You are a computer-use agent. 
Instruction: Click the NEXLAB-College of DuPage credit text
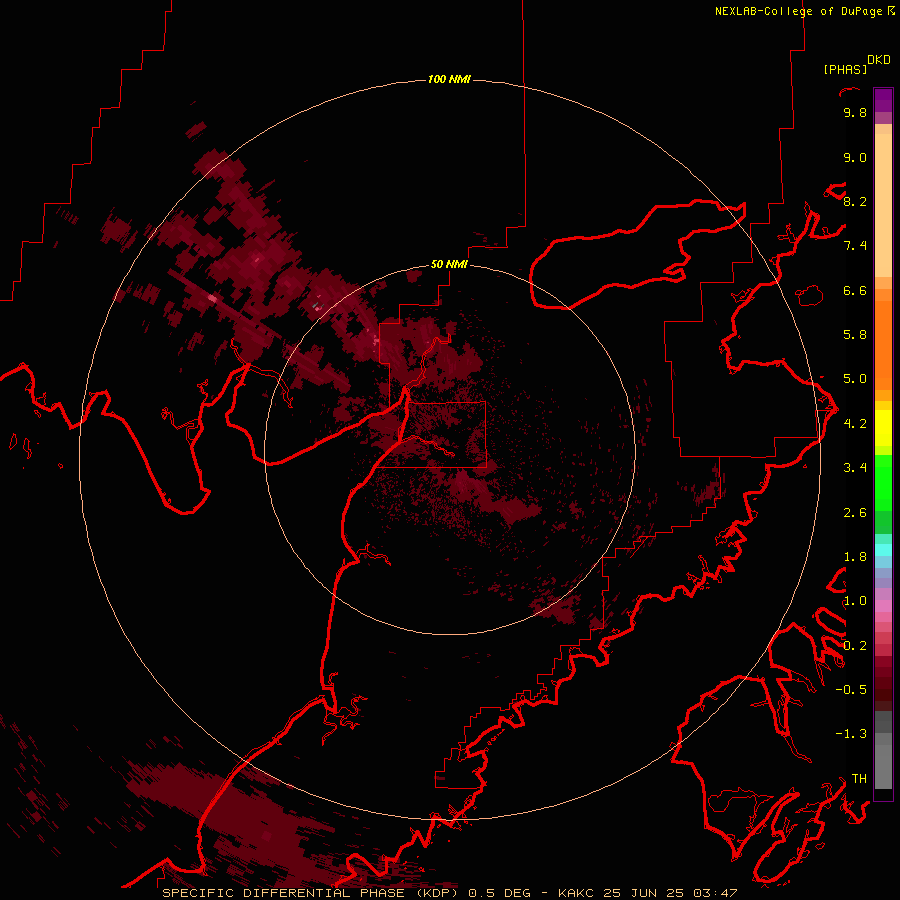798,11
